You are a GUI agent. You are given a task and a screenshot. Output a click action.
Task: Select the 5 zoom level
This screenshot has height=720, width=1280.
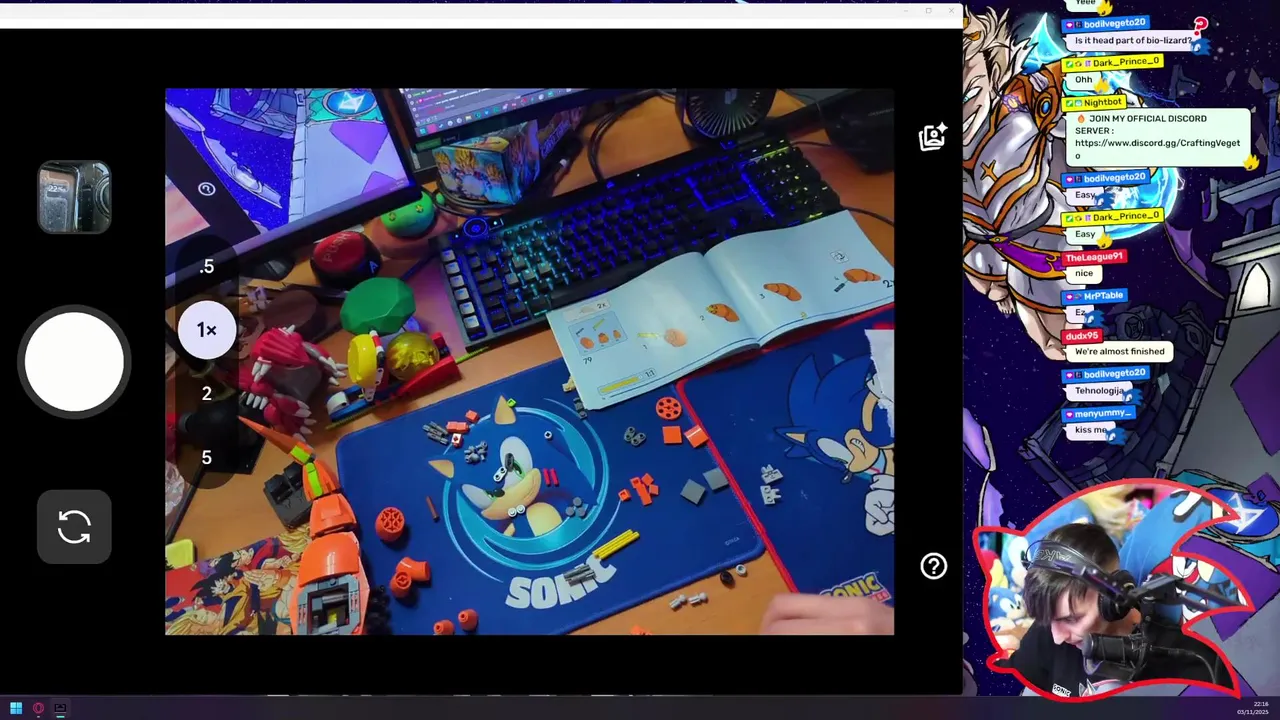(207, 457)
